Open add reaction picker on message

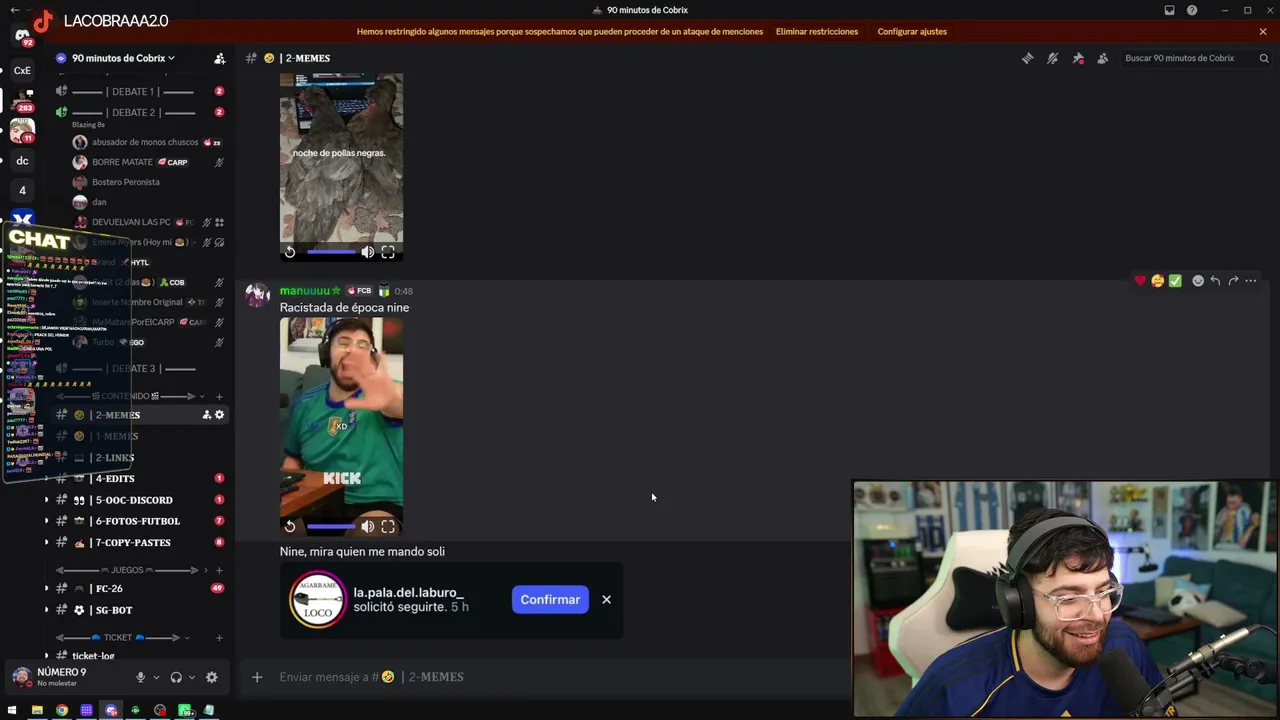(x=1198, y=281)
